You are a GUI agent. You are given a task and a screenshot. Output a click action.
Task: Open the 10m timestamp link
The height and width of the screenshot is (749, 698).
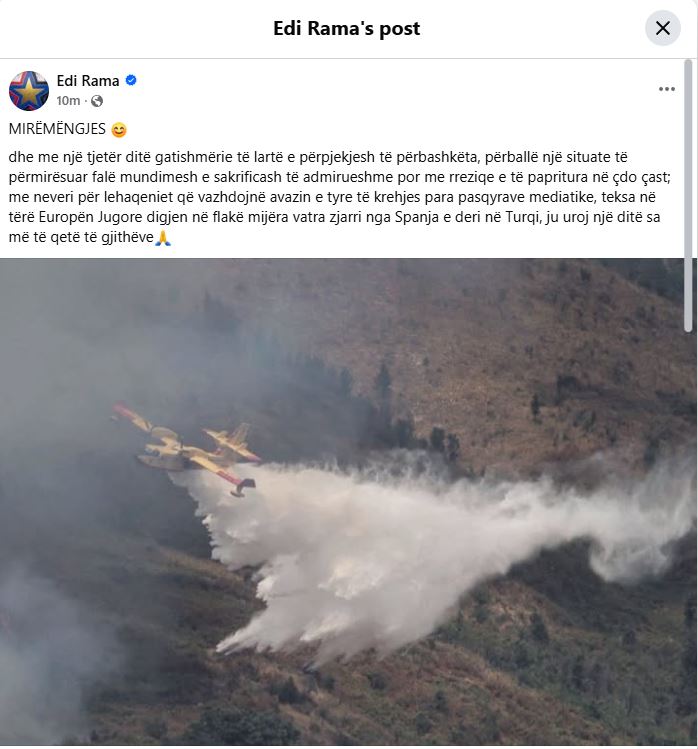tap(68, 101)
